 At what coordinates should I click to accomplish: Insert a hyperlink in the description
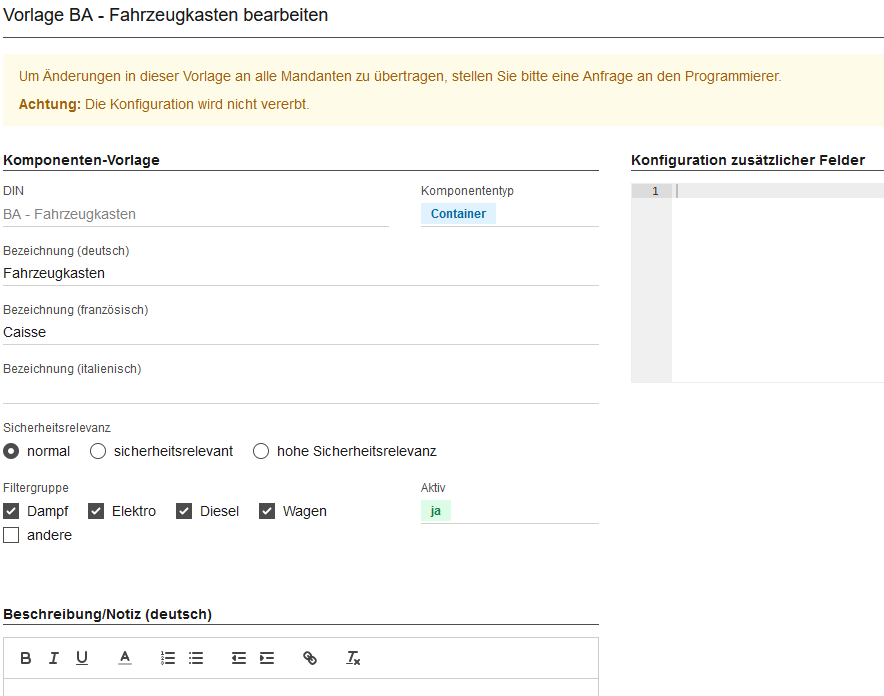pyautogui.click(x=310, y=658)
